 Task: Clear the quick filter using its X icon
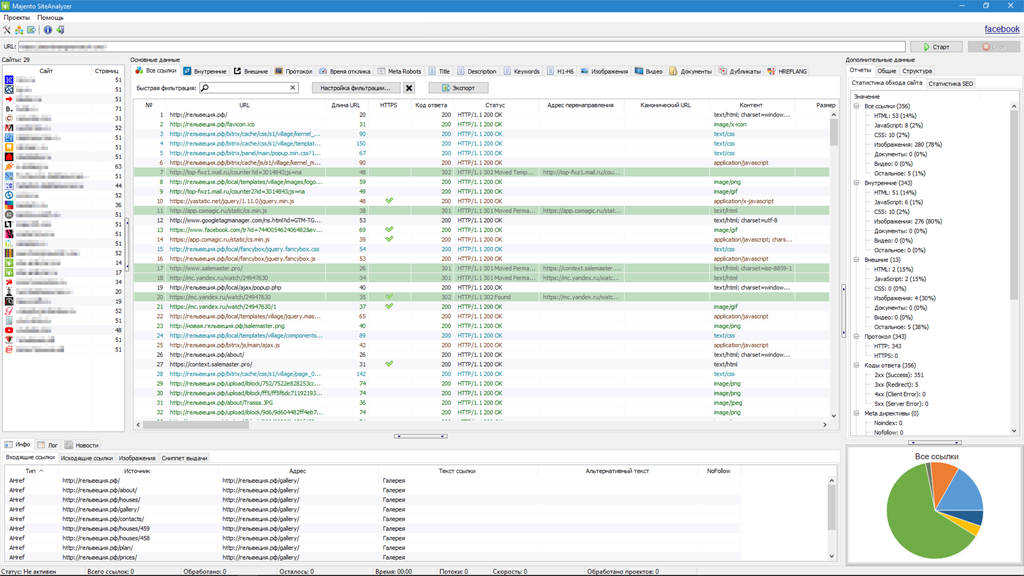click(292, 88)
